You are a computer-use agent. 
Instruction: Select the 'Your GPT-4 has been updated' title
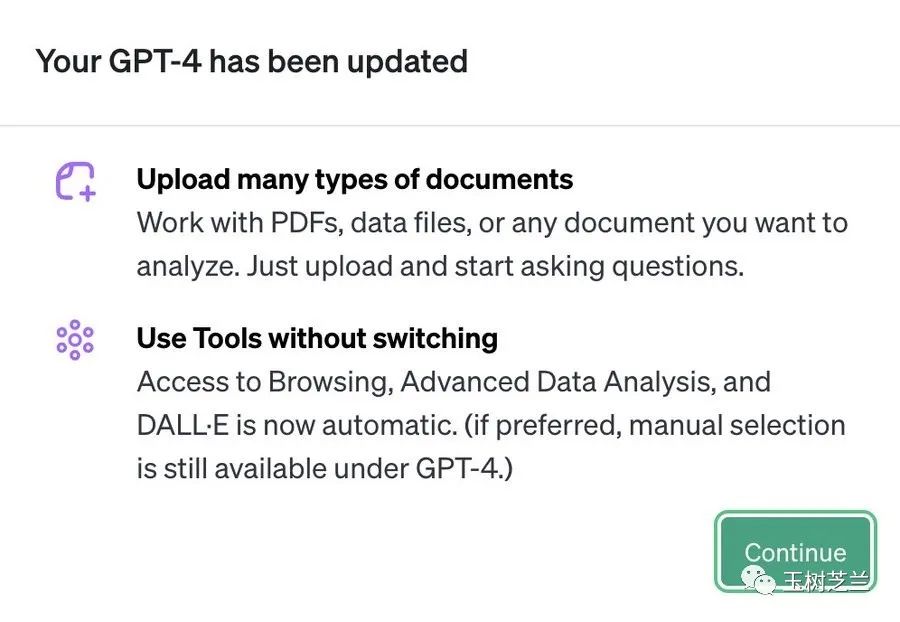[251, 61]
